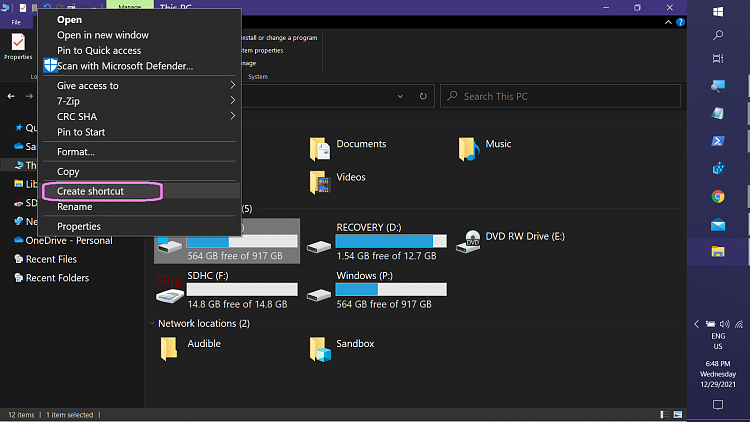Collapse the Network locations group
This screenshot has height=422, width=750.
click(x=152, y=324)
